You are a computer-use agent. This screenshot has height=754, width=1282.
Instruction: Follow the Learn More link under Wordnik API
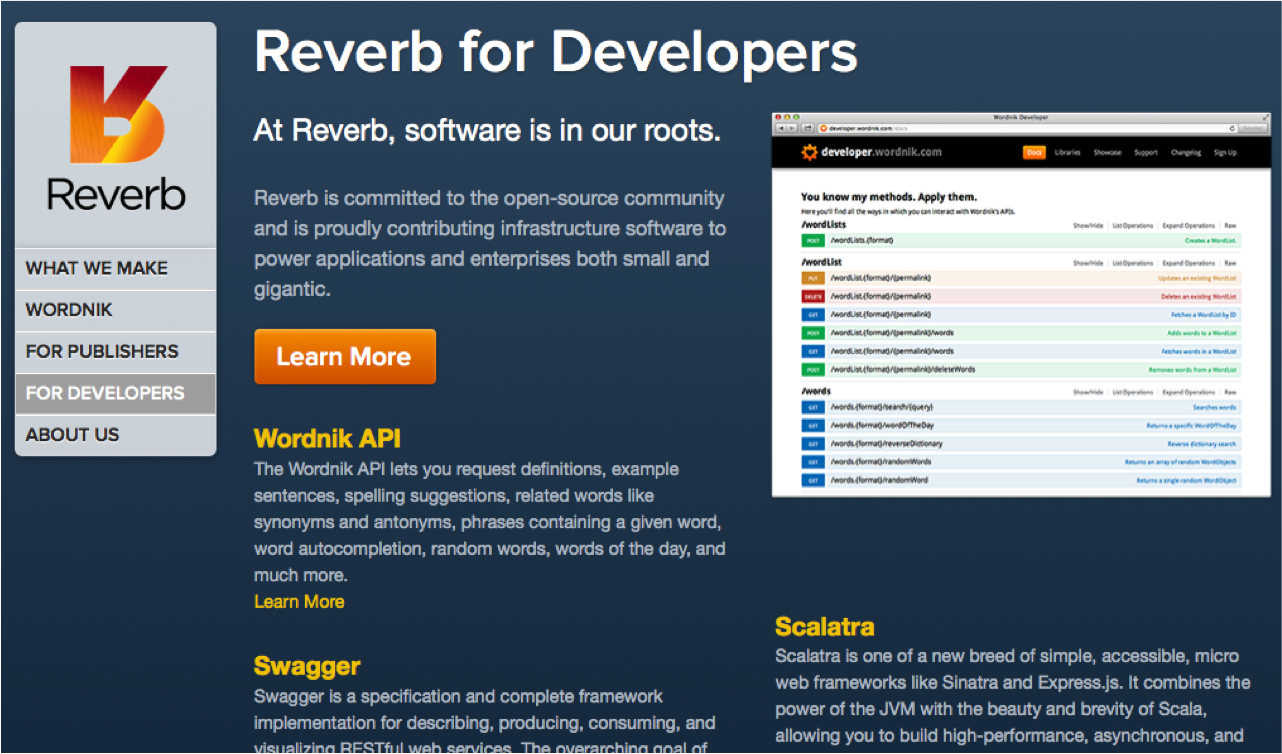299,602
